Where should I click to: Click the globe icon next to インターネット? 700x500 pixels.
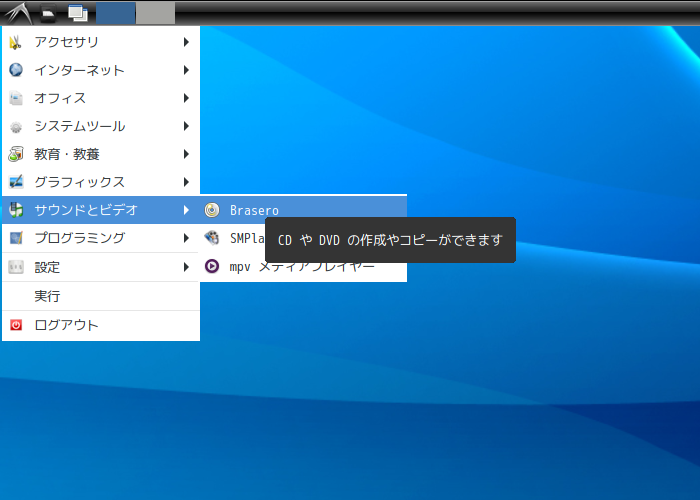point(16,70)
